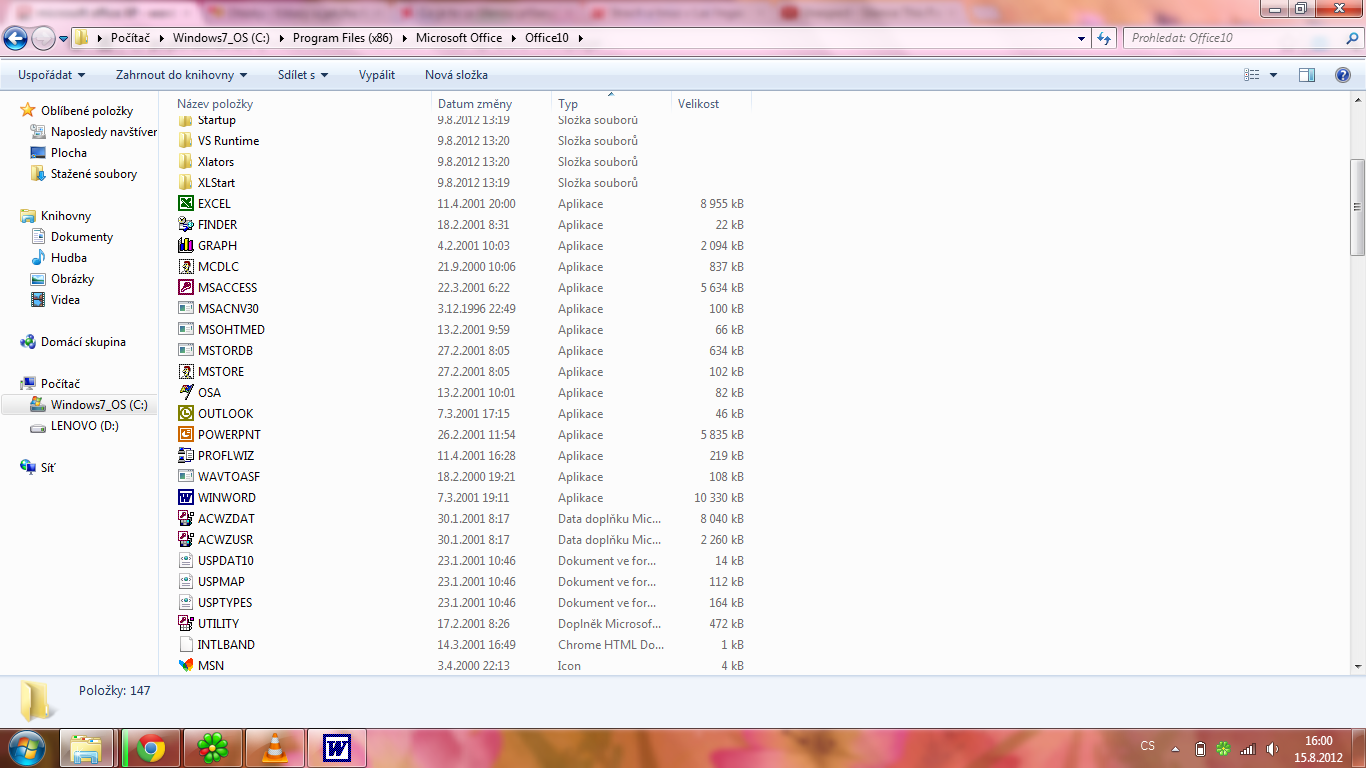
Task: Switch to Microsoft Word on the taskbar
Action: coord(337,748)
